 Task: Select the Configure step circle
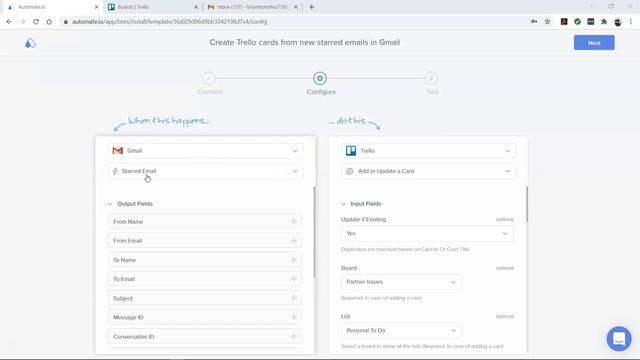[320, 78]
